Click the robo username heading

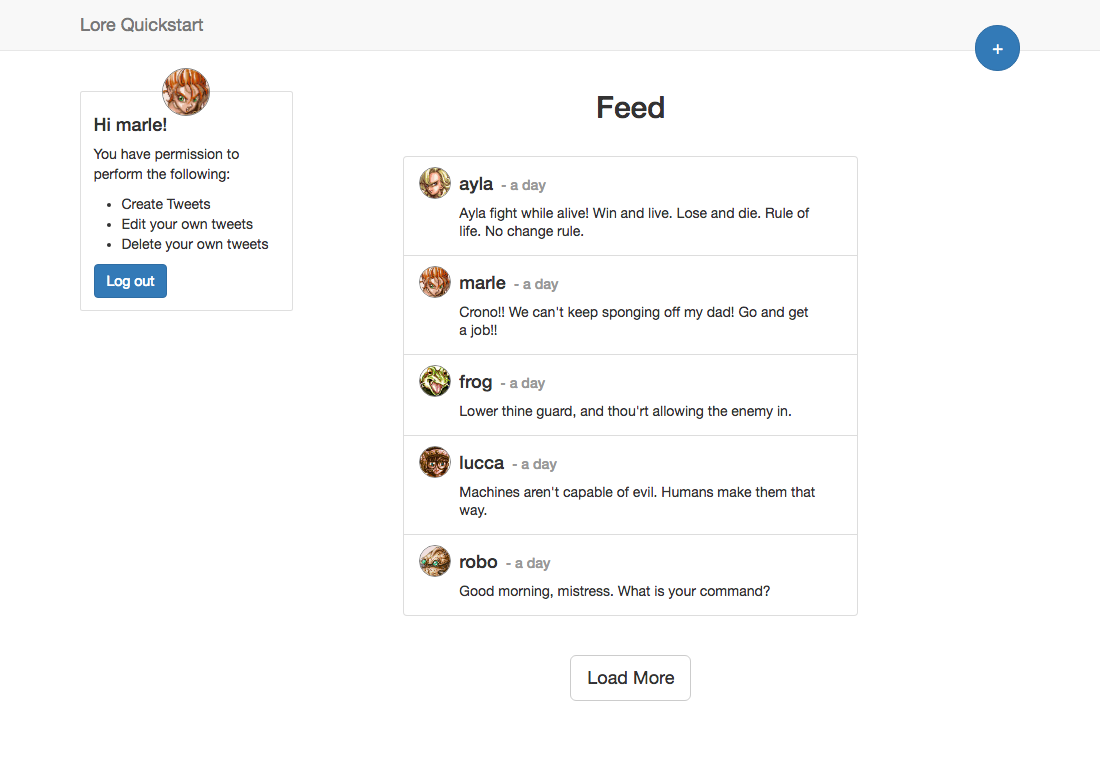[x=478, y=562]
